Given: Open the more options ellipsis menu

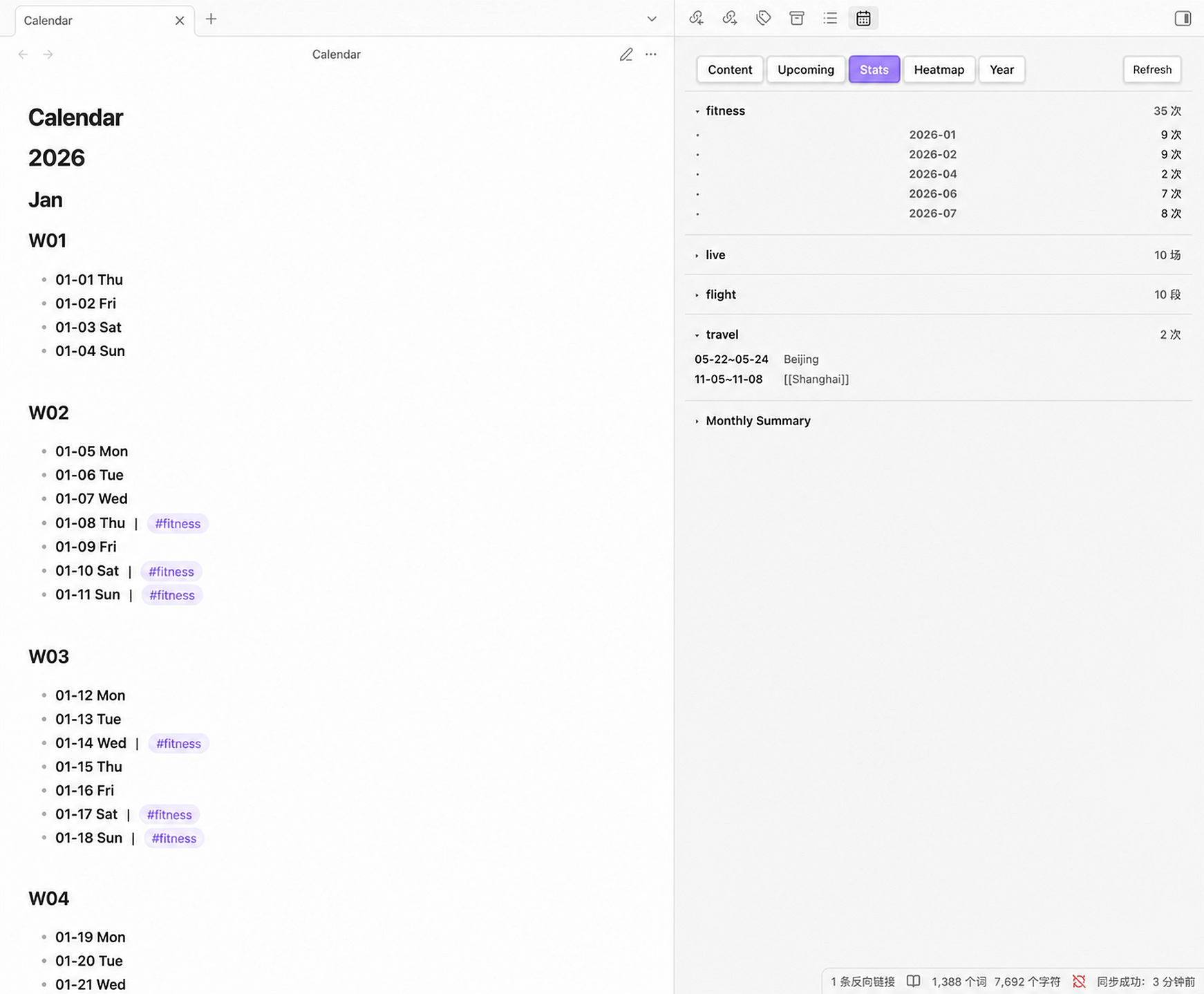Looking at the screenshot, I should [x=651, y=55].
